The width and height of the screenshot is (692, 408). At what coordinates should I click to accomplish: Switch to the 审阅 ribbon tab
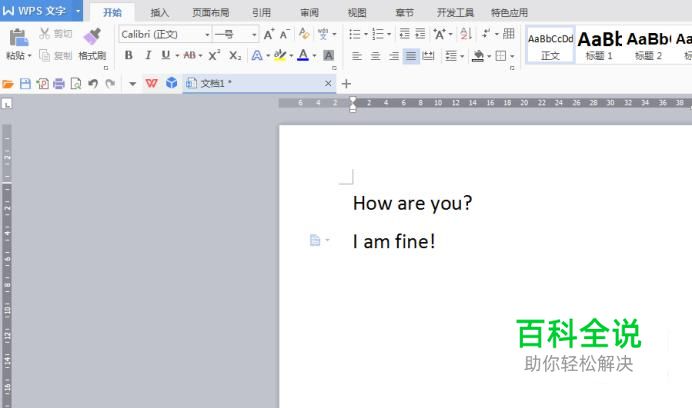309,12
